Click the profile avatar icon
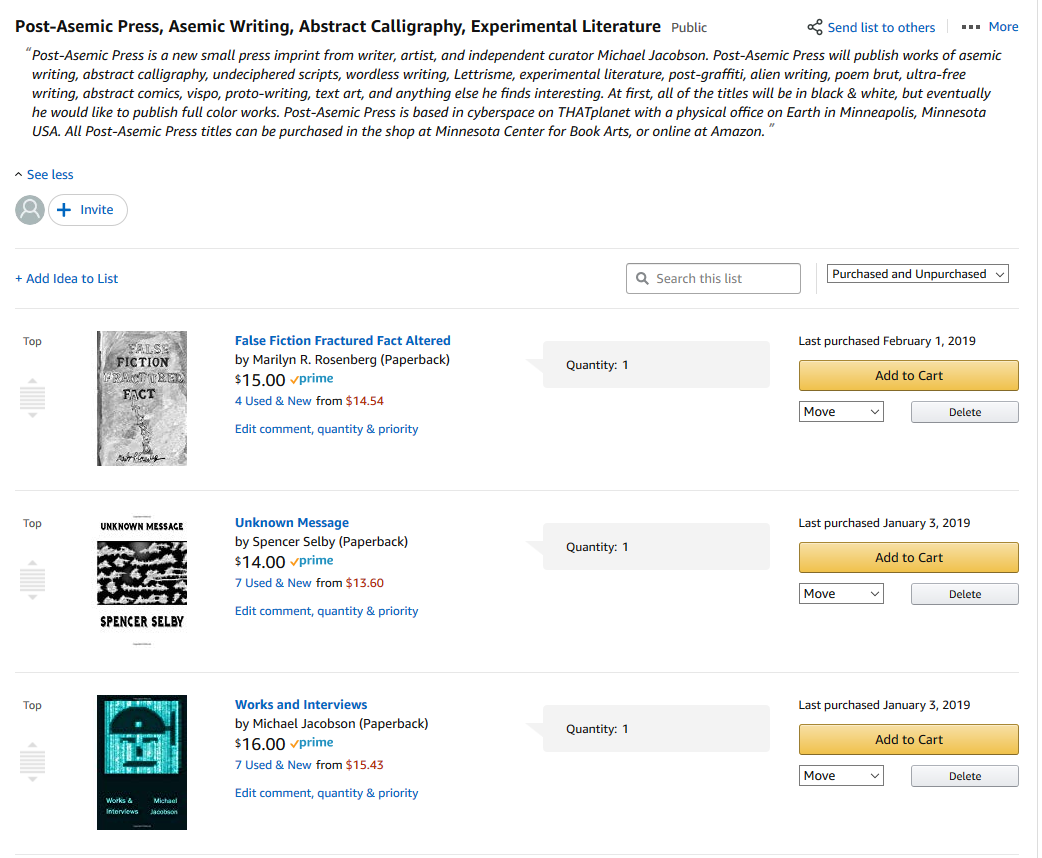The image size is (1042, 858). (x=30, y=210)
